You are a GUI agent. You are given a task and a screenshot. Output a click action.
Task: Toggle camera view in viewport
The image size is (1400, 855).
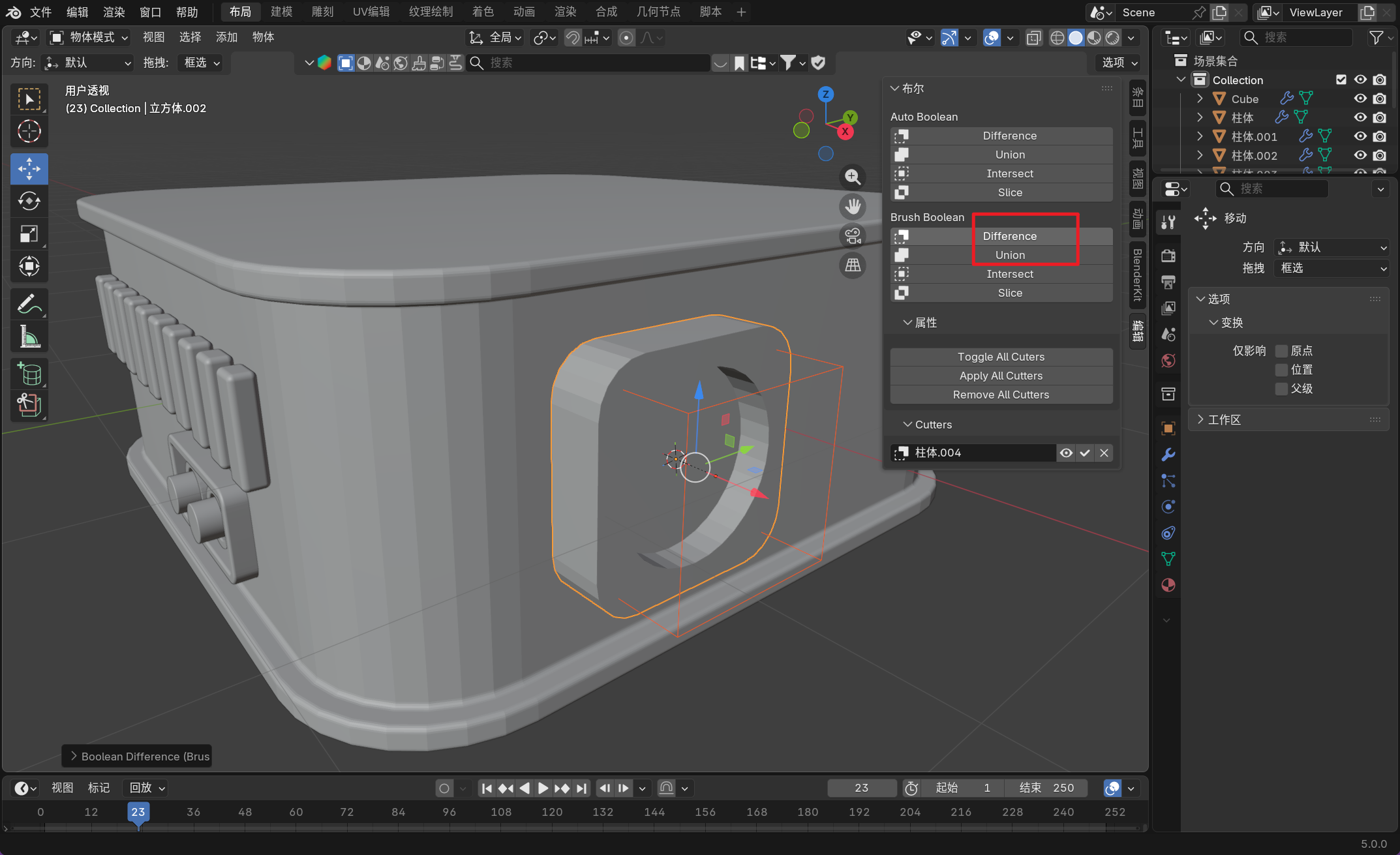(853, 236)
